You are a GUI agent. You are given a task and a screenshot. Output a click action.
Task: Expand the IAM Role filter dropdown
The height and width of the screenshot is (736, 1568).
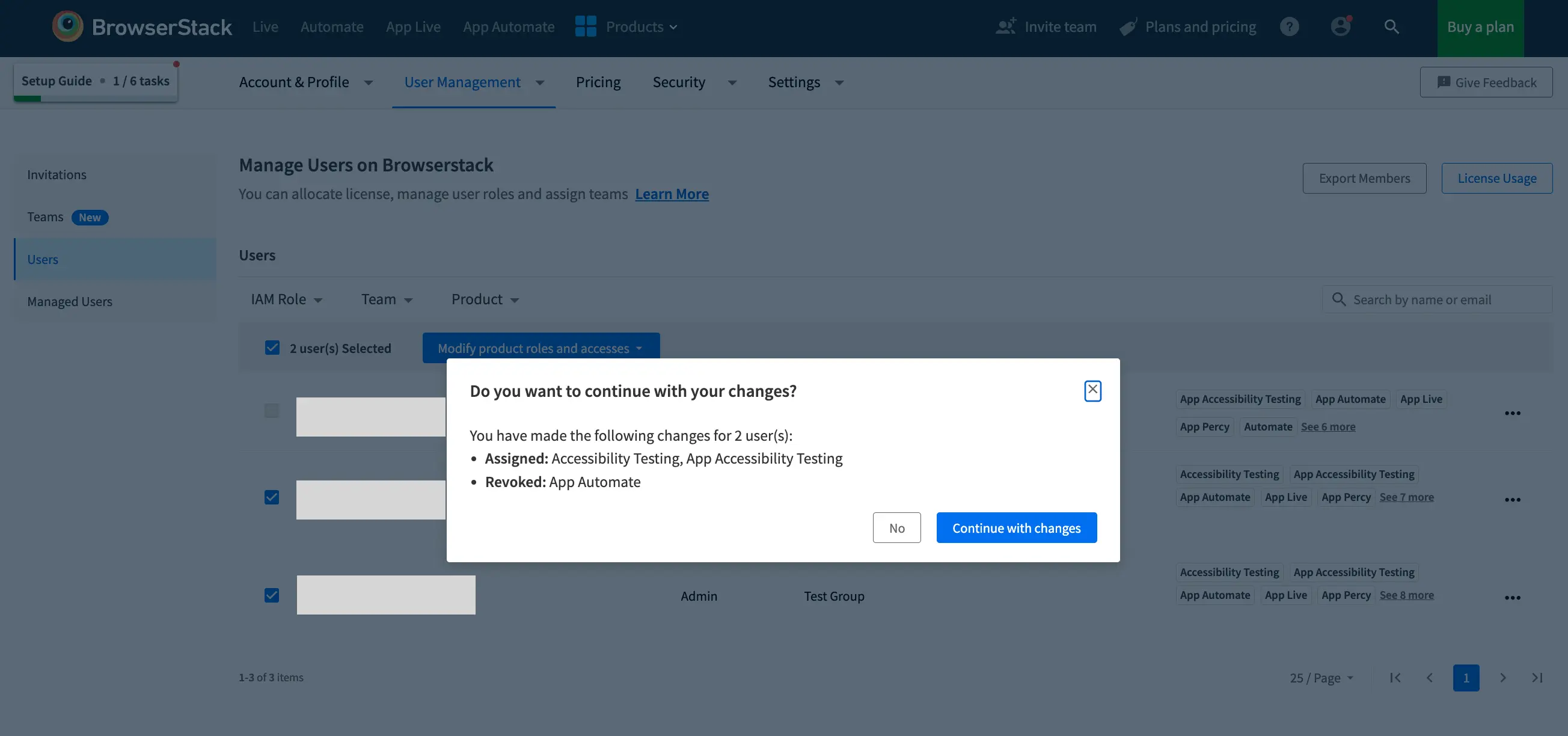[x=286, y=299]
